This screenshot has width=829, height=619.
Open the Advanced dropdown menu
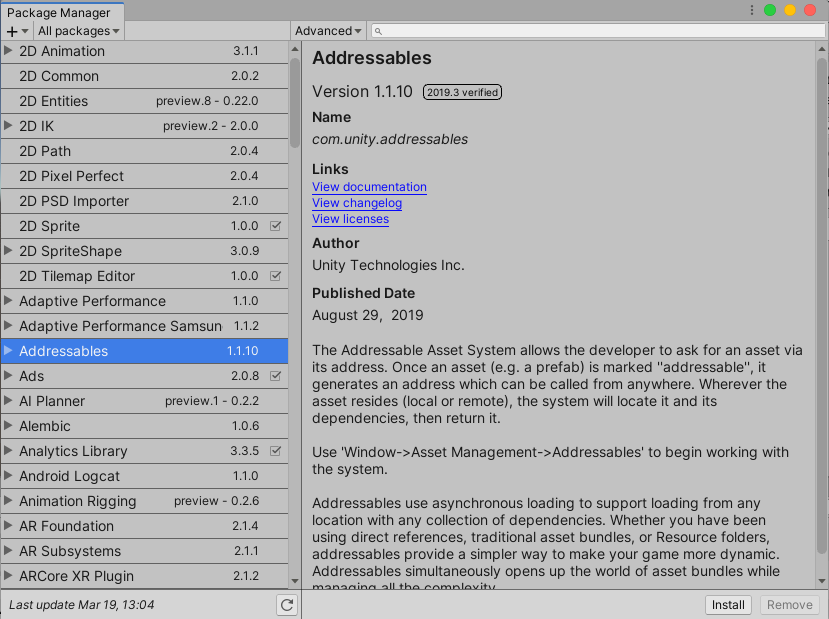click(x=328, y=31)
